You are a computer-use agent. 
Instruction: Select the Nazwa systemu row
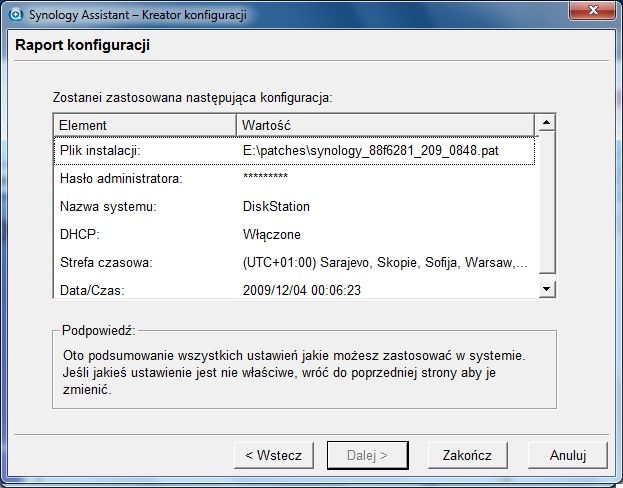[x=294, y=206]
